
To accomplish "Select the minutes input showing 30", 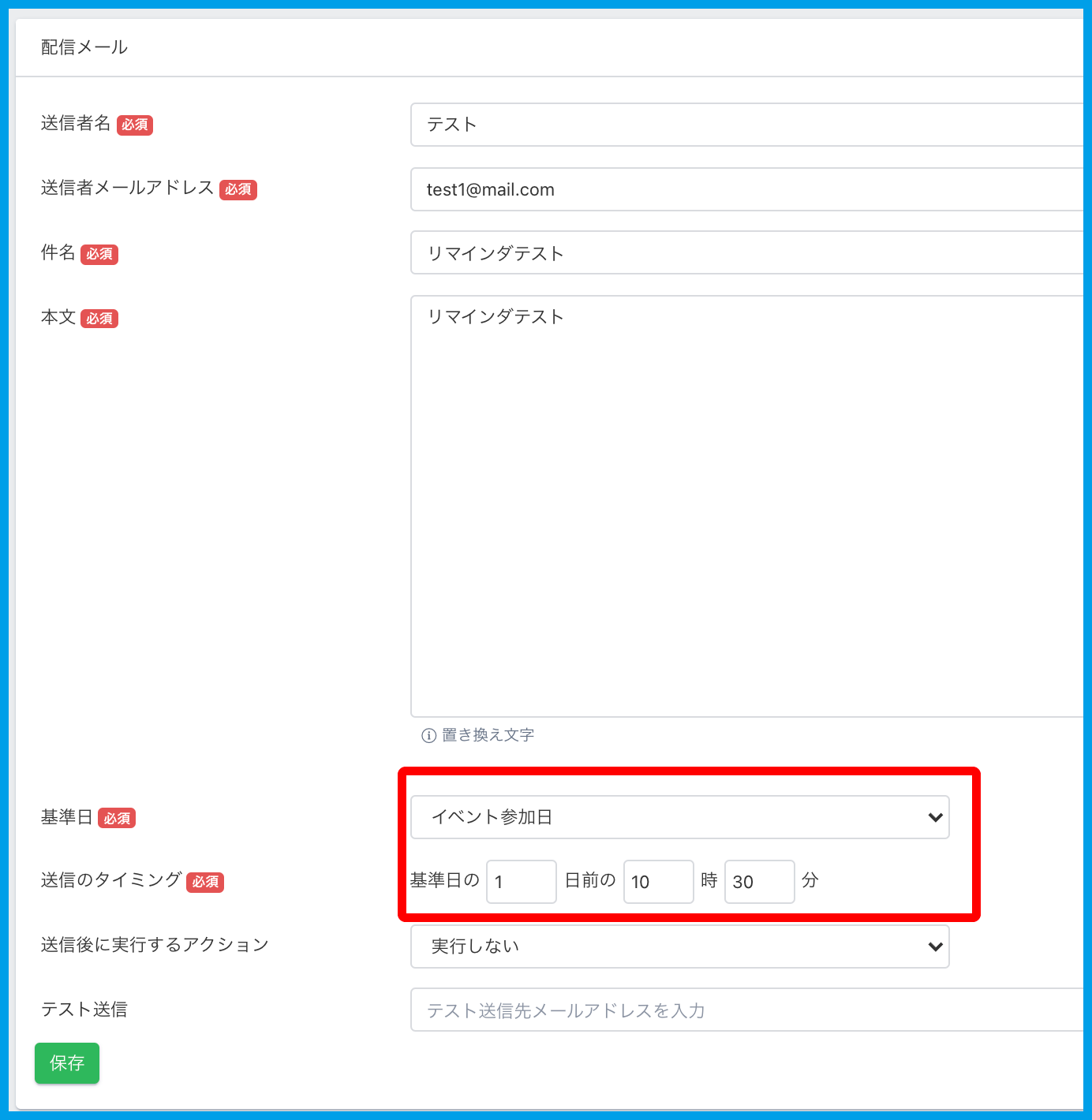I will click(759, 882).
